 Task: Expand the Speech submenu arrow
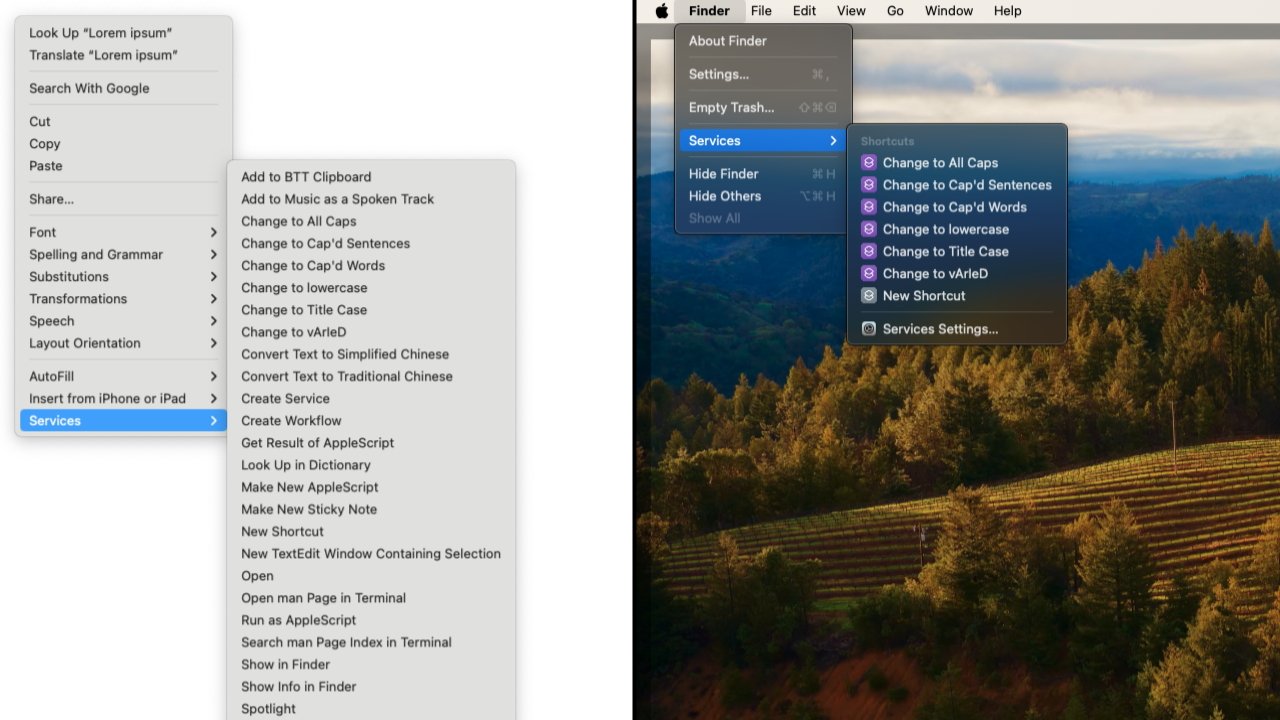tap(213, 321)
